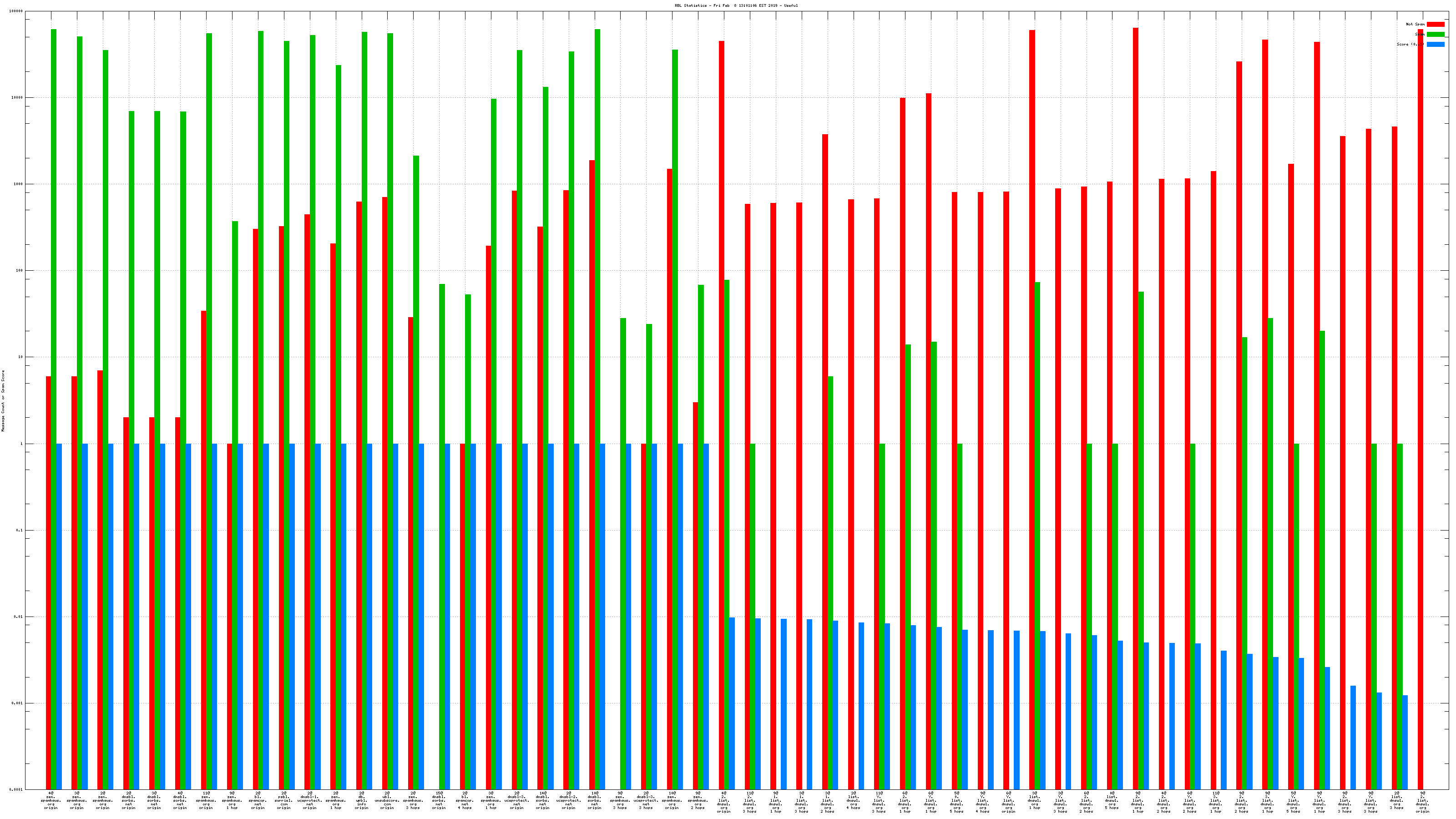1456x819 pixels.
Task: Click the RBL Statistics chart title
Action: point(736,5)
